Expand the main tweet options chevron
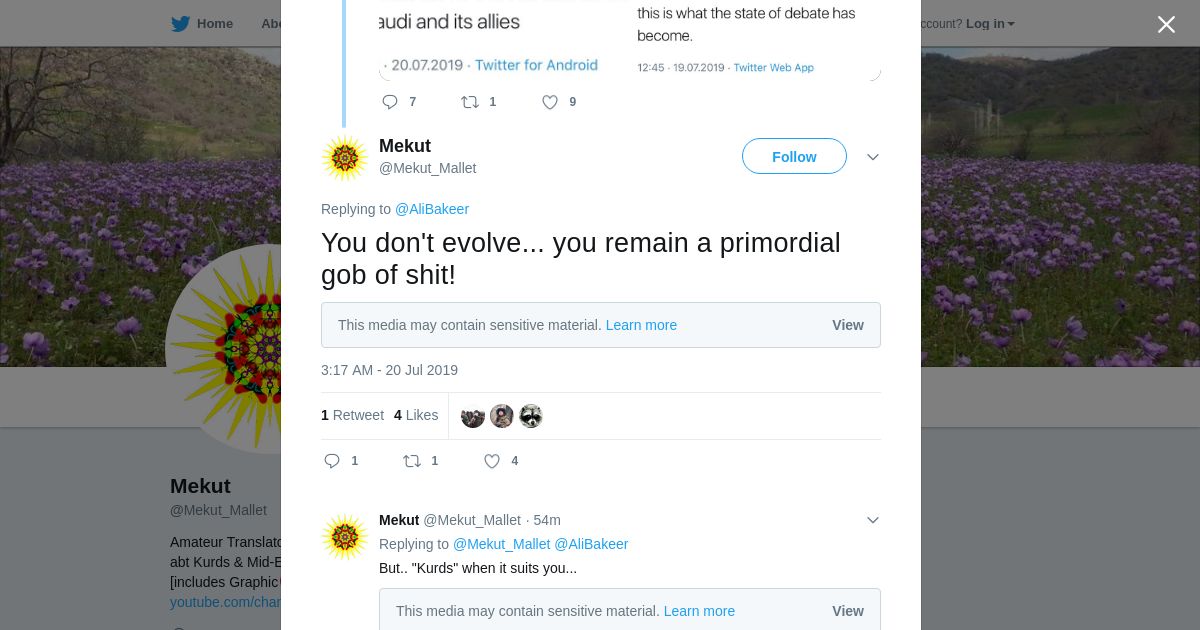Screen dimensions: 1200x630 click(873, 157)
